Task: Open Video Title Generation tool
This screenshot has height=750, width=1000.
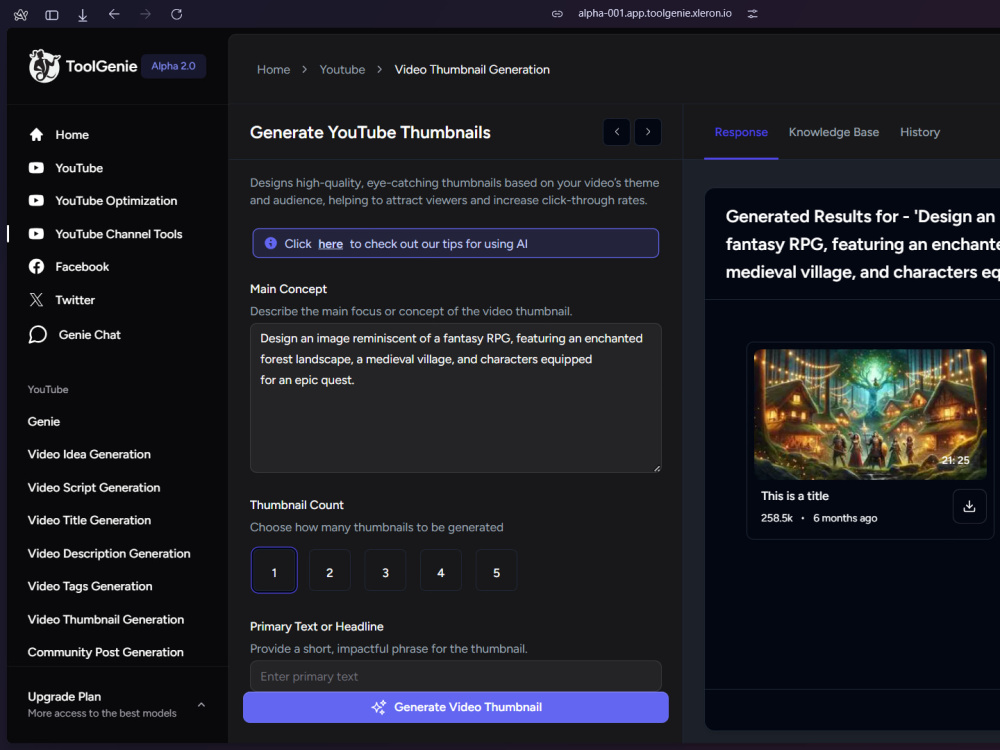Action: [x=89, y=520]
